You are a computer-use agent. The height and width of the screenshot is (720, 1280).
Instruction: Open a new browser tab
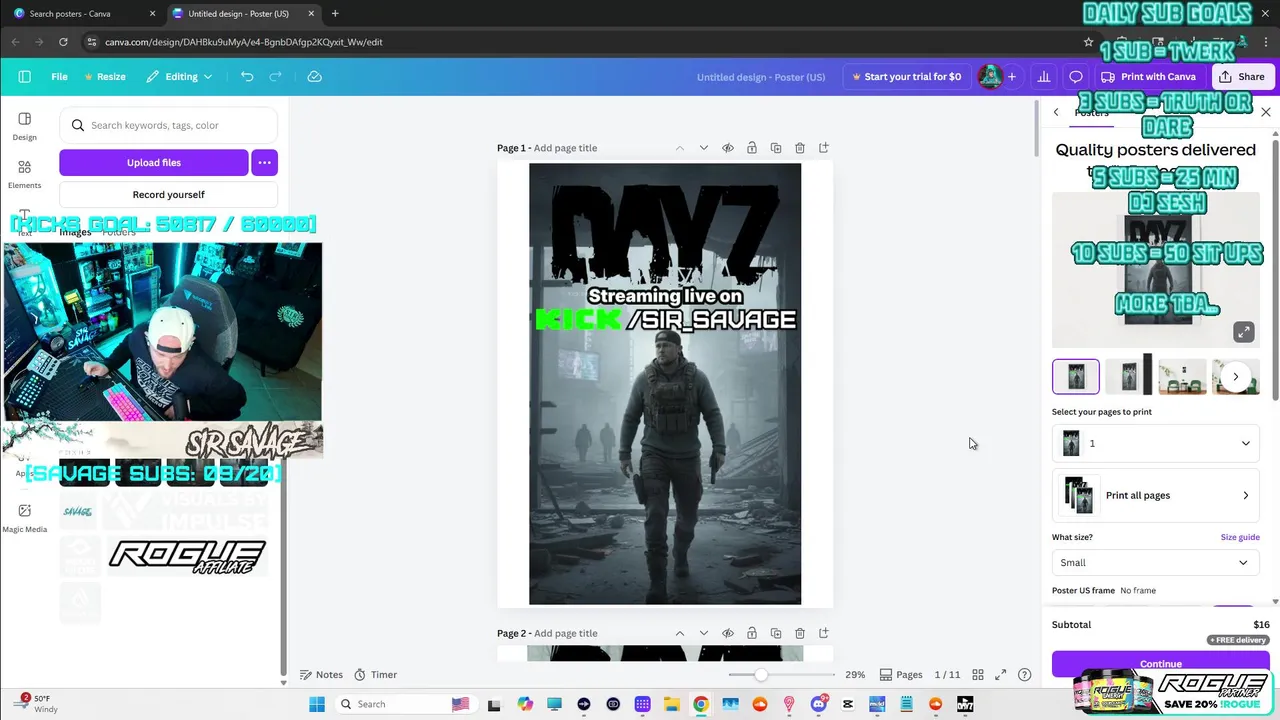coord(335,14)
